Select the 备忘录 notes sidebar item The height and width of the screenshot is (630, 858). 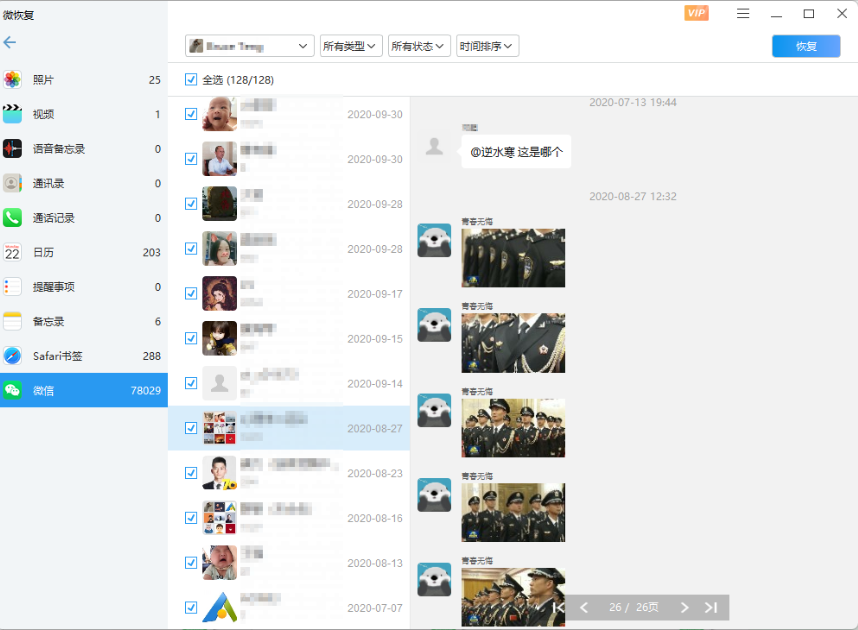[48, 321]
